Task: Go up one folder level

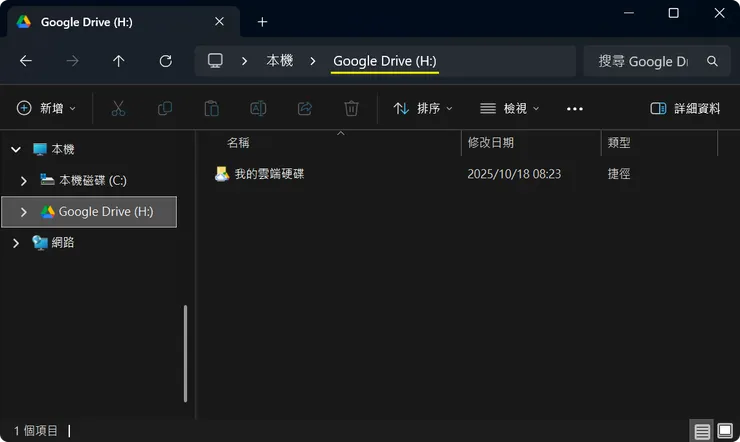Action: tap(118, 61)
